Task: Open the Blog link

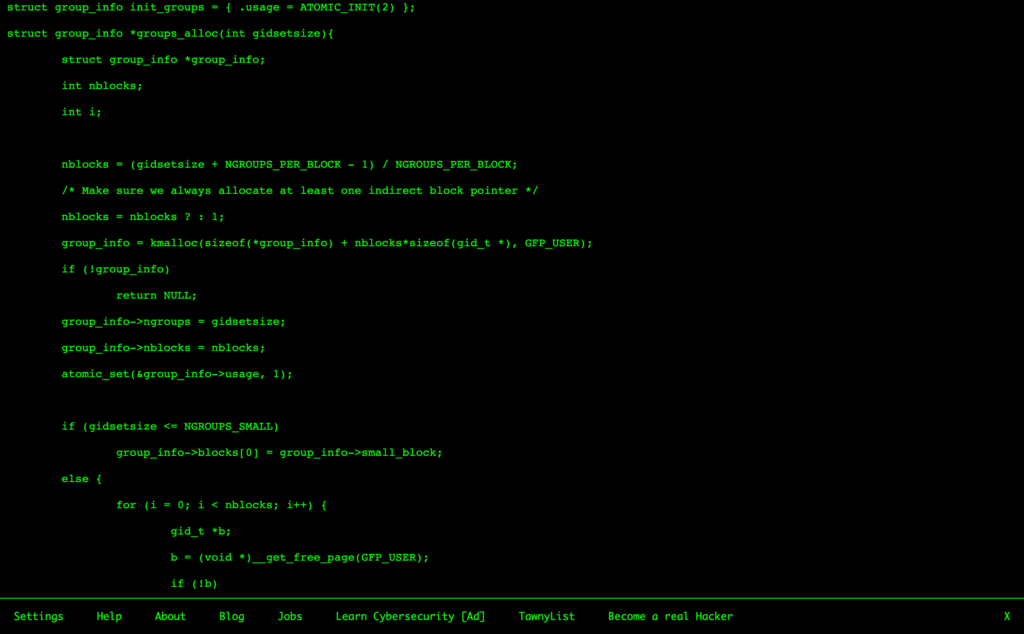Action: point(231,616)
